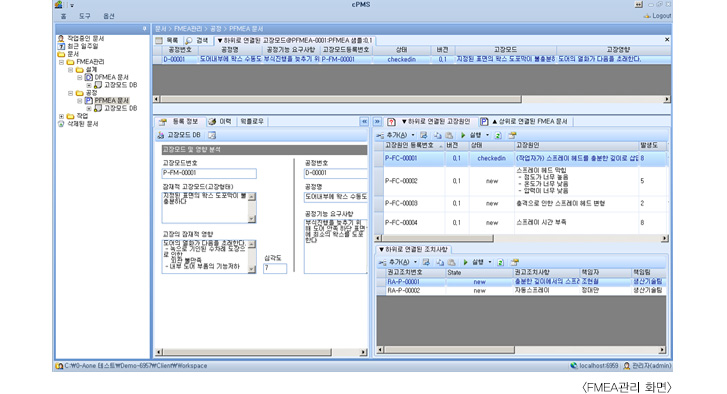Click the Logout link

pyautogui.click(x=657, y=16)
